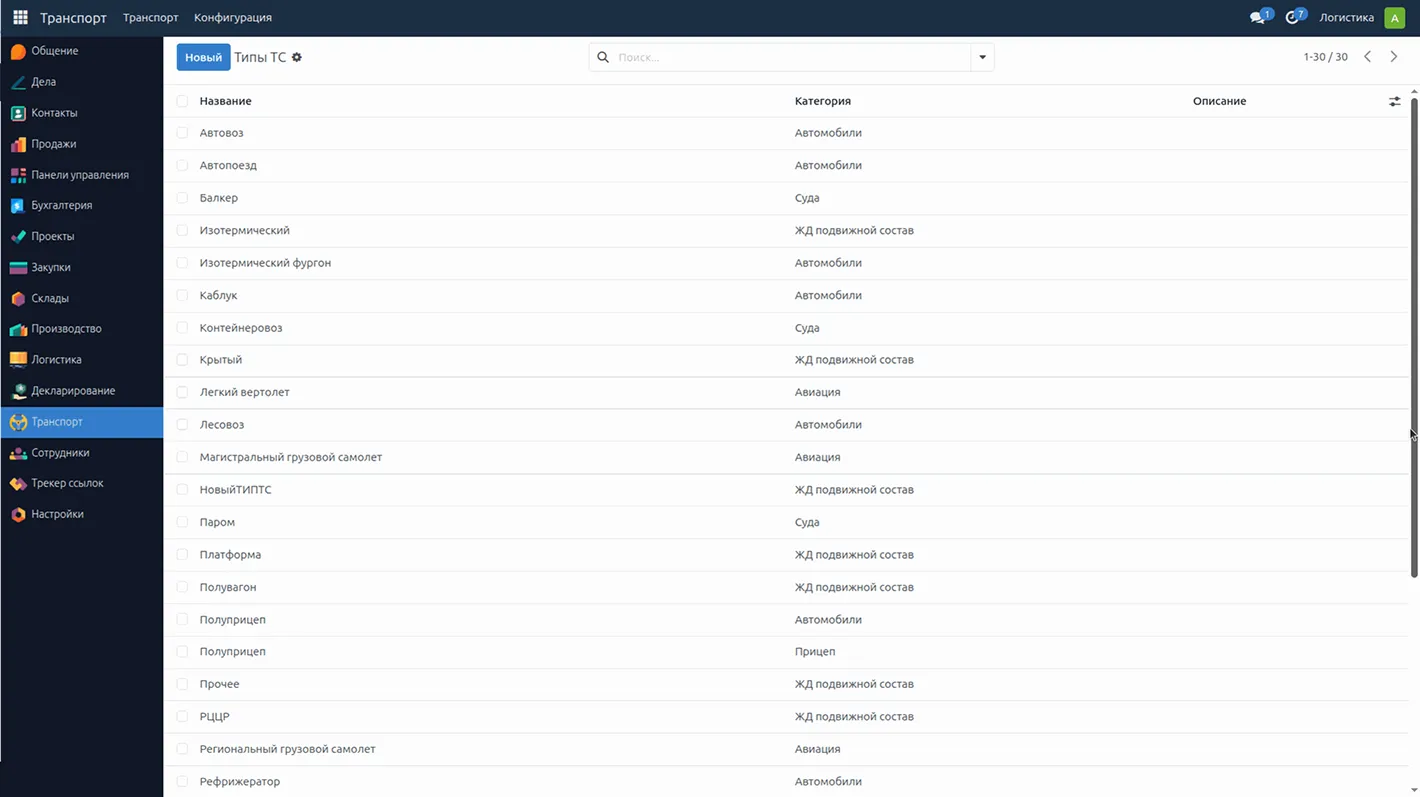
Task: Expand the search options dropdown arrow
Action: (x=982, y=57)
